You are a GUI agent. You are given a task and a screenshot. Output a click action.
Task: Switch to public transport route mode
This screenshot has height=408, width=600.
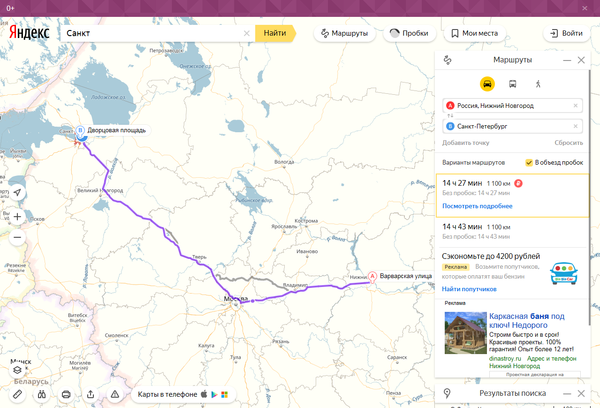[512, 84]
